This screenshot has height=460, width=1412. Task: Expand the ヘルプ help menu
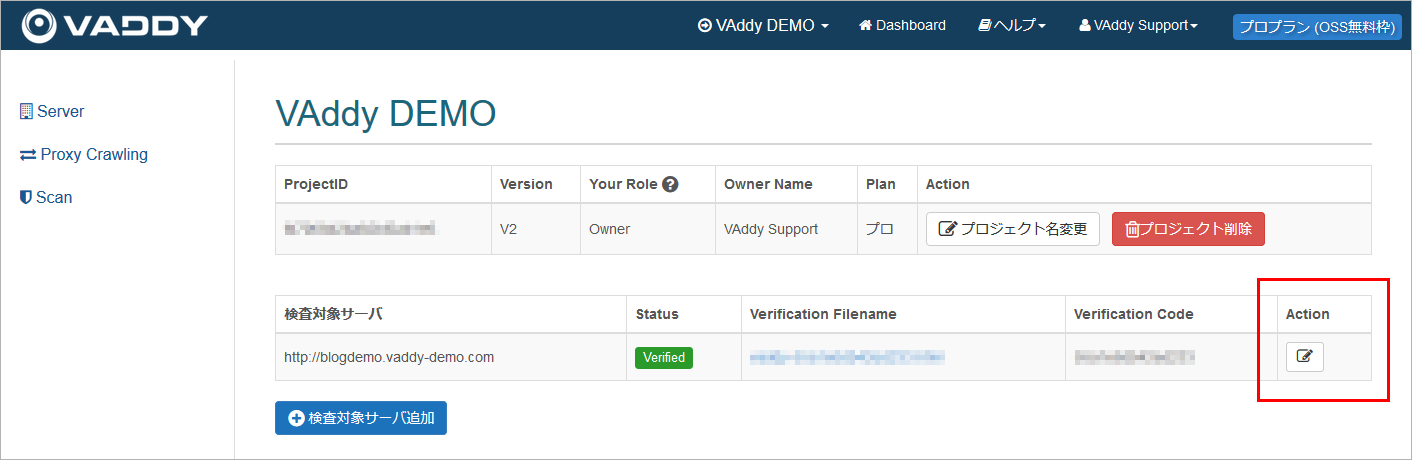1012,26
